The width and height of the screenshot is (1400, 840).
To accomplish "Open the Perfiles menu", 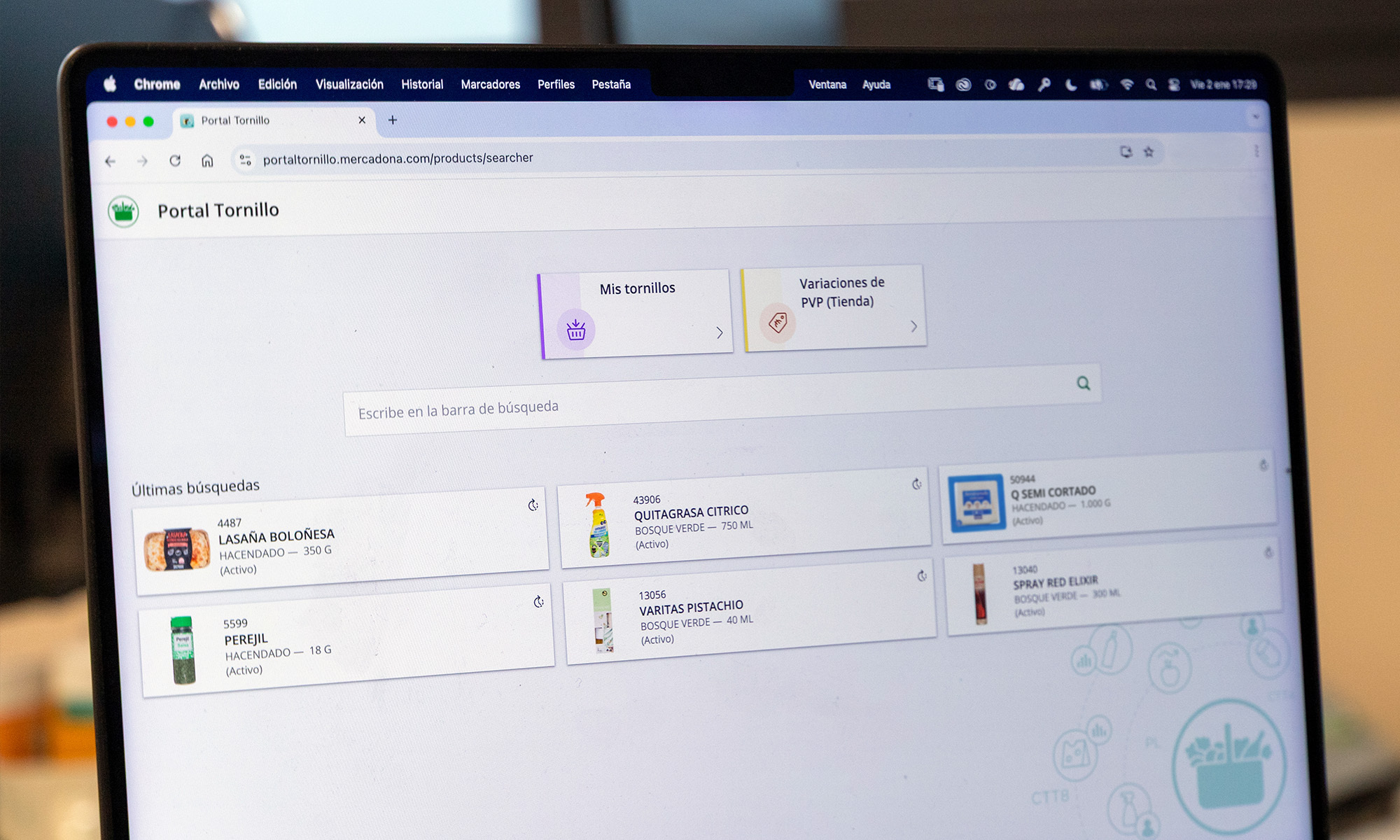I will click(556, 84).
